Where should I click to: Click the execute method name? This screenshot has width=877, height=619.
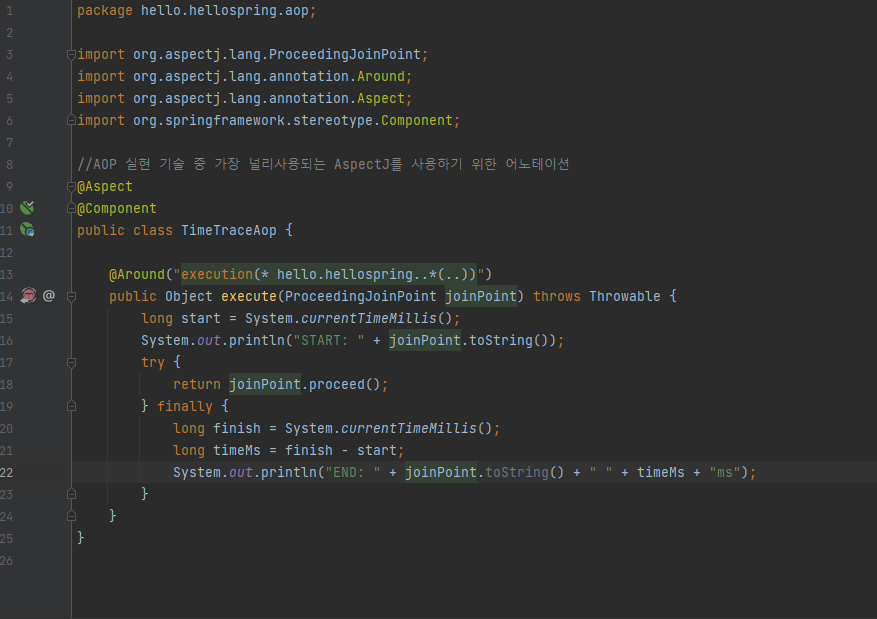(x=249, y=296)
